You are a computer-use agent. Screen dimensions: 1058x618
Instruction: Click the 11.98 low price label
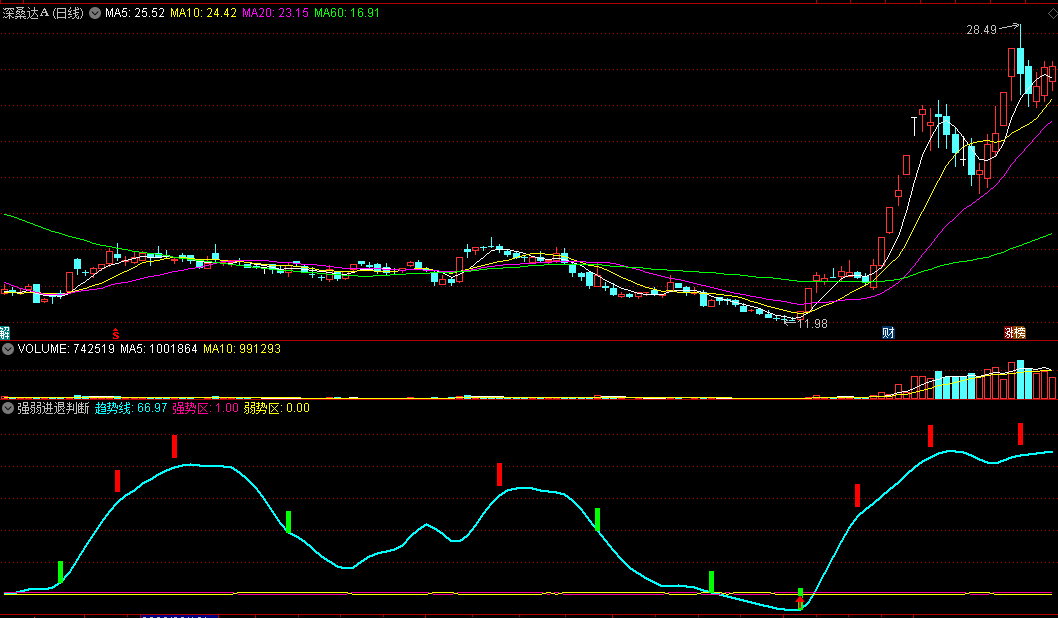[812, 324]
